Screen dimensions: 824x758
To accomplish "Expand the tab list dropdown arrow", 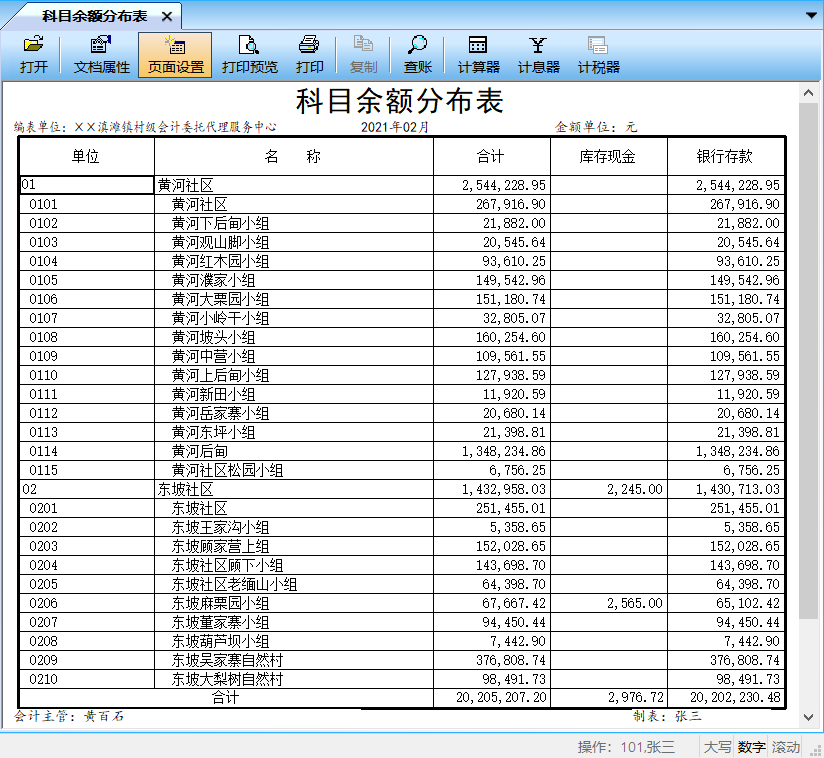I will [x=811, y=16].
